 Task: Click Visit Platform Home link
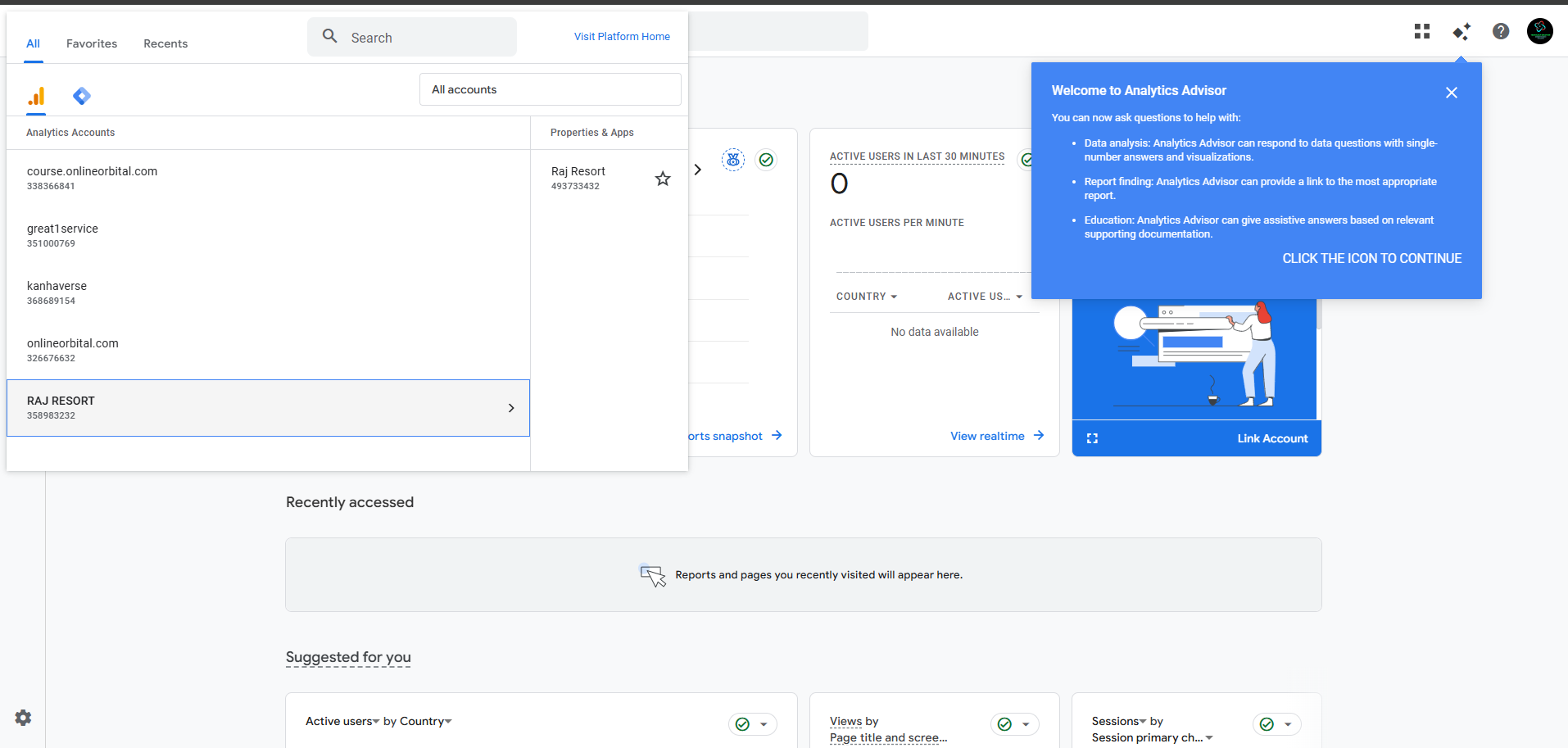point(622,37)
